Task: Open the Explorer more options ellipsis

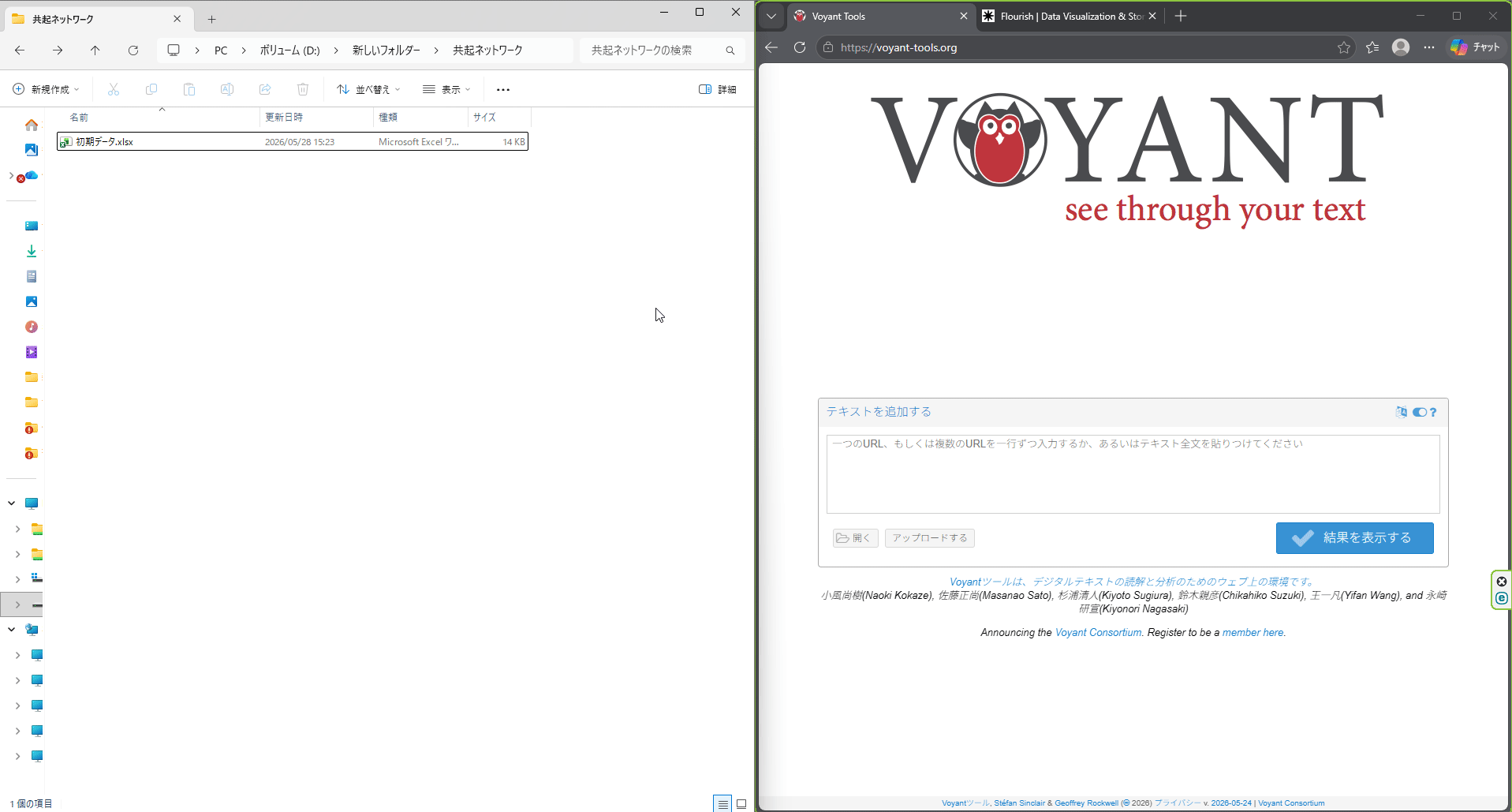Action: [x=503, y=89]
